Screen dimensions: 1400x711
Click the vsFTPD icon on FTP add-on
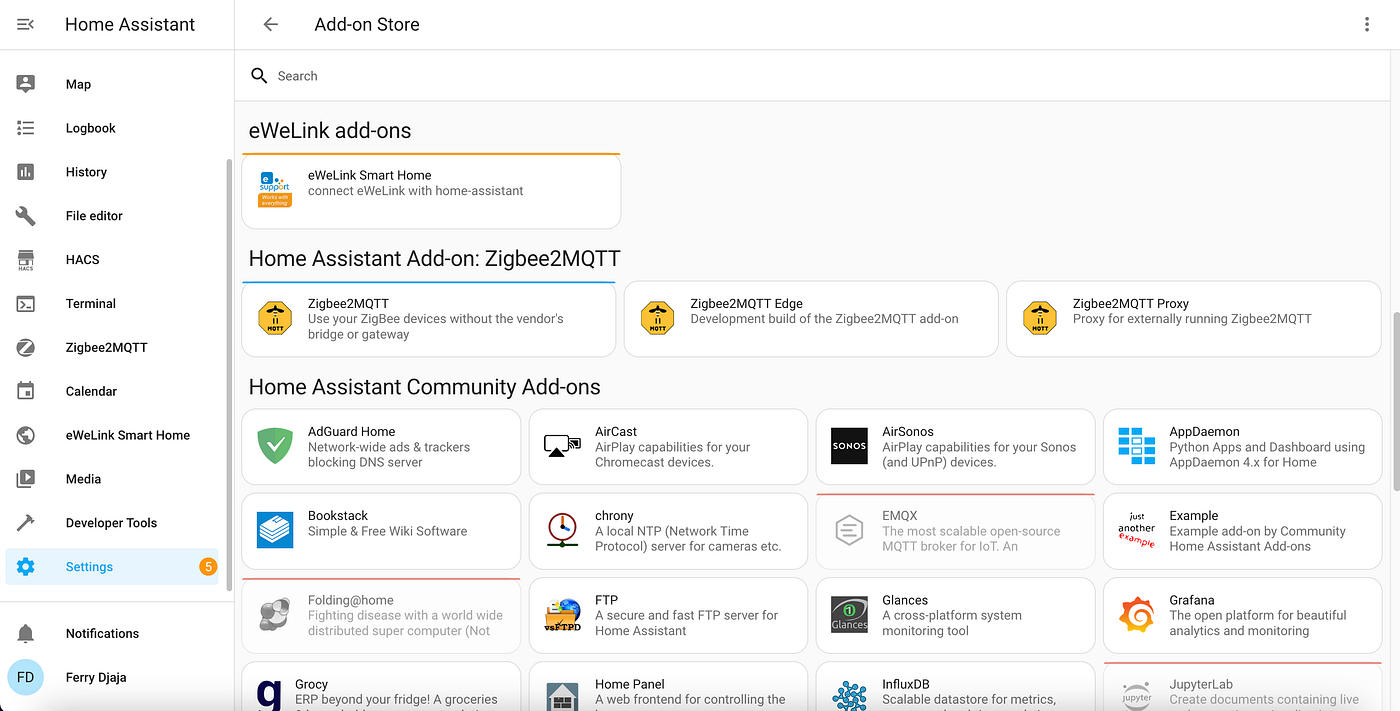[x=562, y=614]
